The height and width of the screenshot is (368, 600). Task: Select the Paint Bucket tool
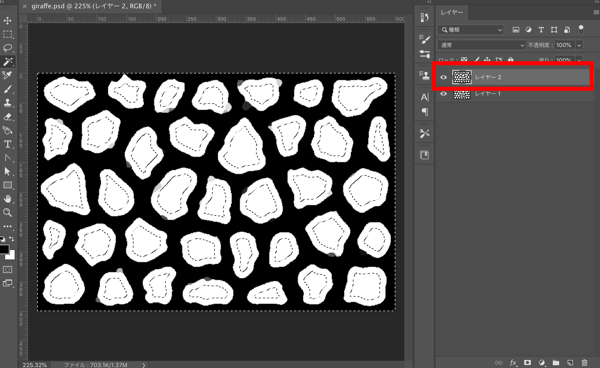[8, 130]
